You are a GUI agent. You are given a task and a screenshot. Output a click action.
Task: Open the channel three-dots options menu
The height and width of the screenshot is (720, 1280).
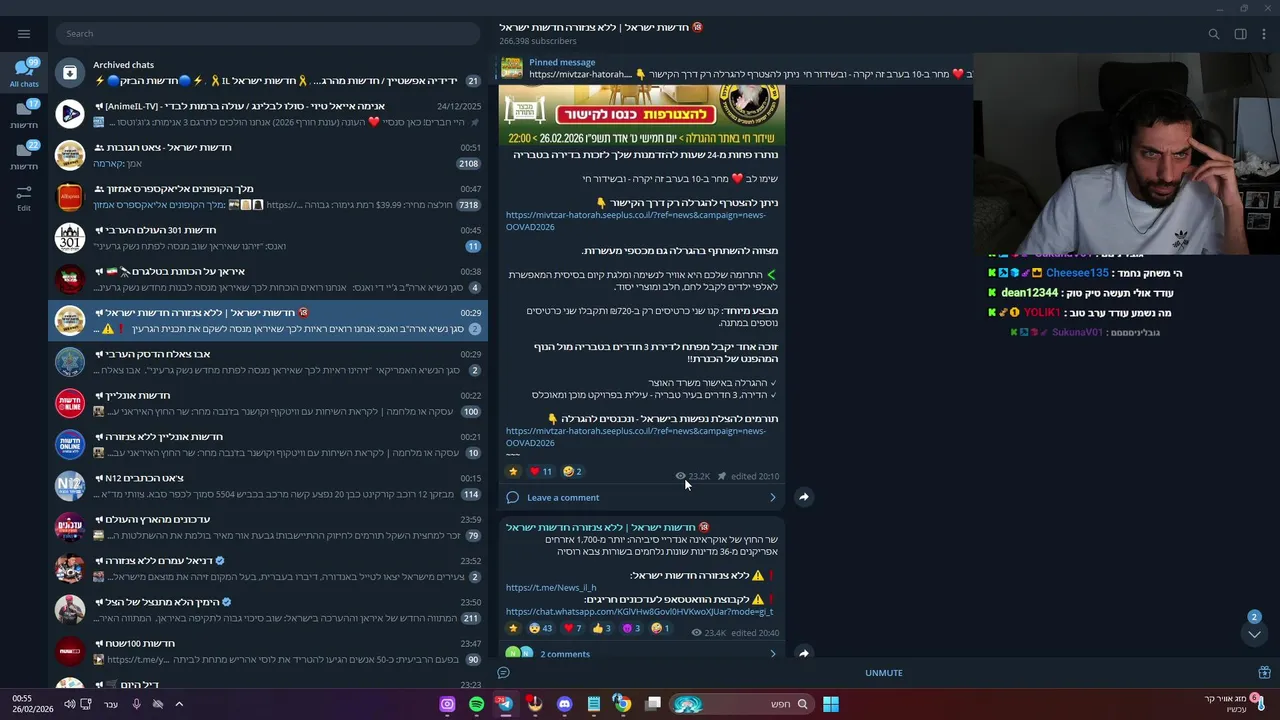tap(1265, 34)
